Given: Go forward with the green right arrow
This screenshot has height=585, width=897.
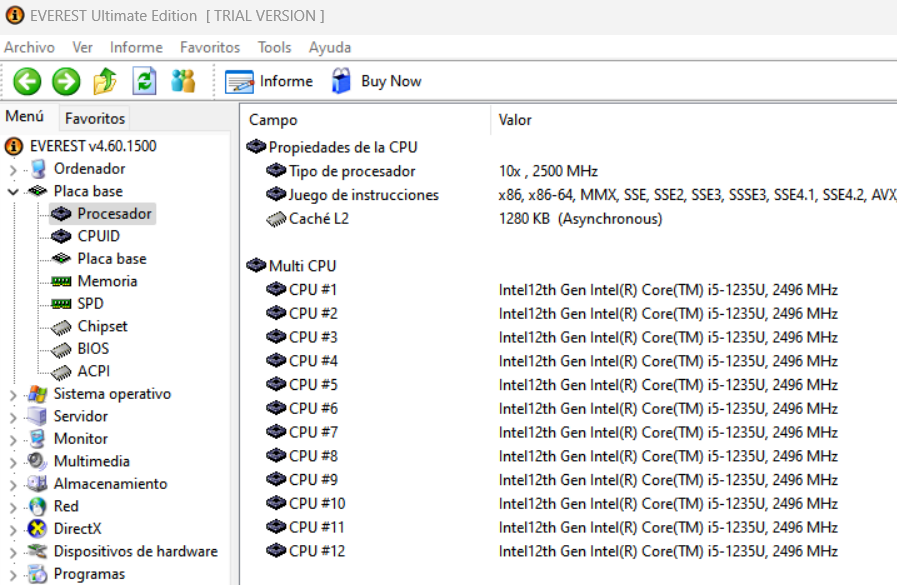Looking at the screenshot, I should [66, 81].
